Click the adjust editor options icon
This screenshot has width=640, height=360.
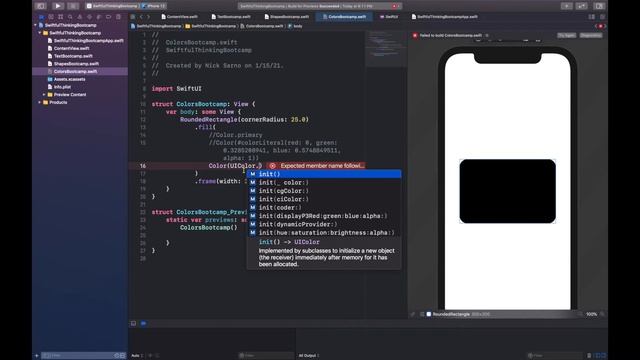pyautogui.click(x=592, y=17)
